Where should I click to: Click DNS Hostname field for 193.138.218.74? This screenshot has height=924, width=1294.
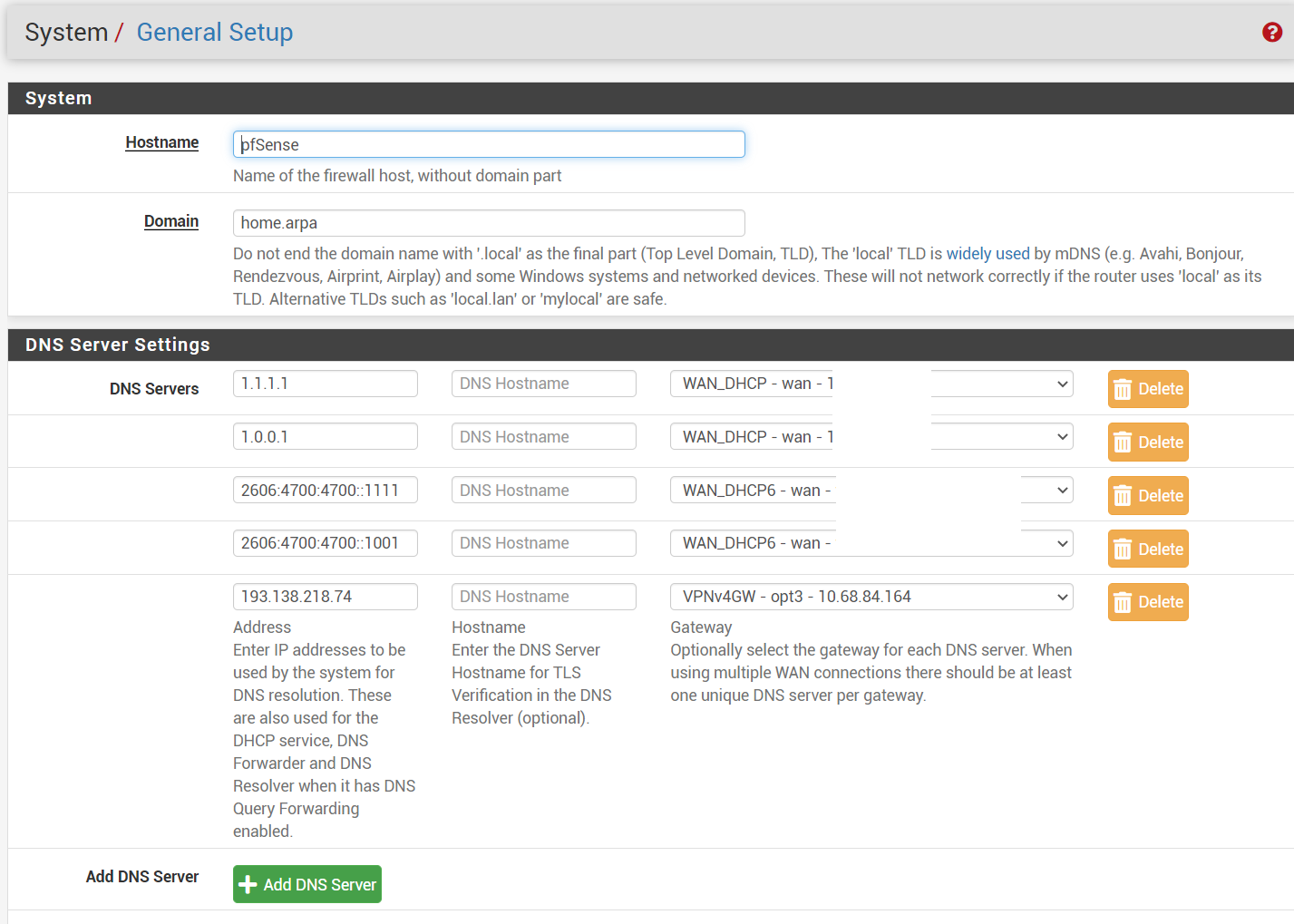pyautogui.click(x=544, y=597)
